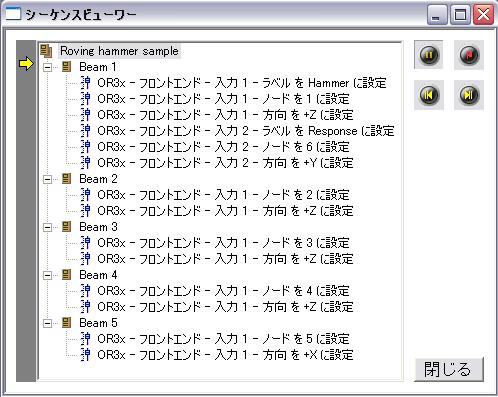This screenshot has width=498, height=397.
Task: Click the シーケンスビューワー window title icon
Action: [13, 14]
